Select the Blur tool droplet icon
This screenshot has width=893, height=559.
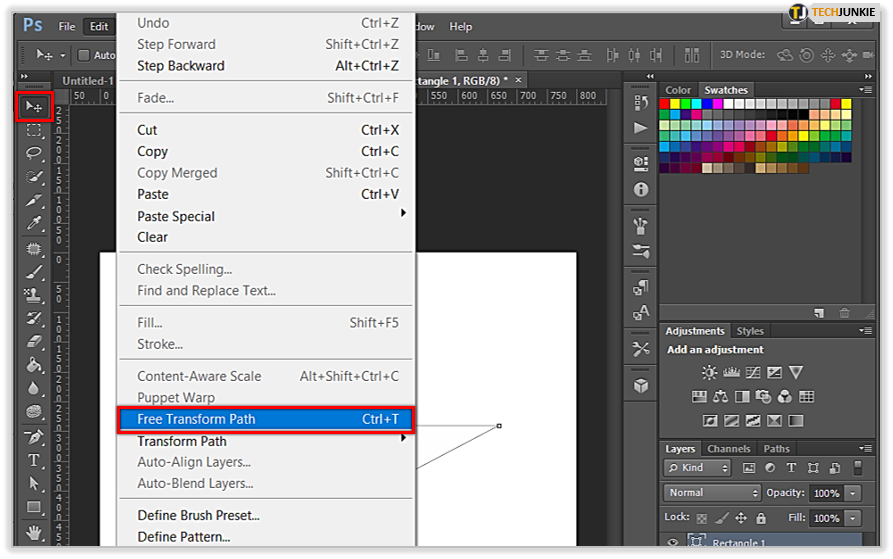point(34,388)
